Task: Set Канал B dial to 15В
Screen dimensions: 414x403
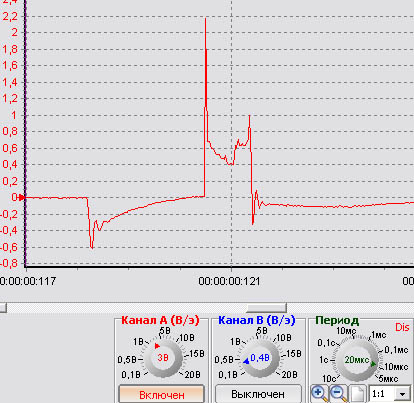Action: click(294, 354)
